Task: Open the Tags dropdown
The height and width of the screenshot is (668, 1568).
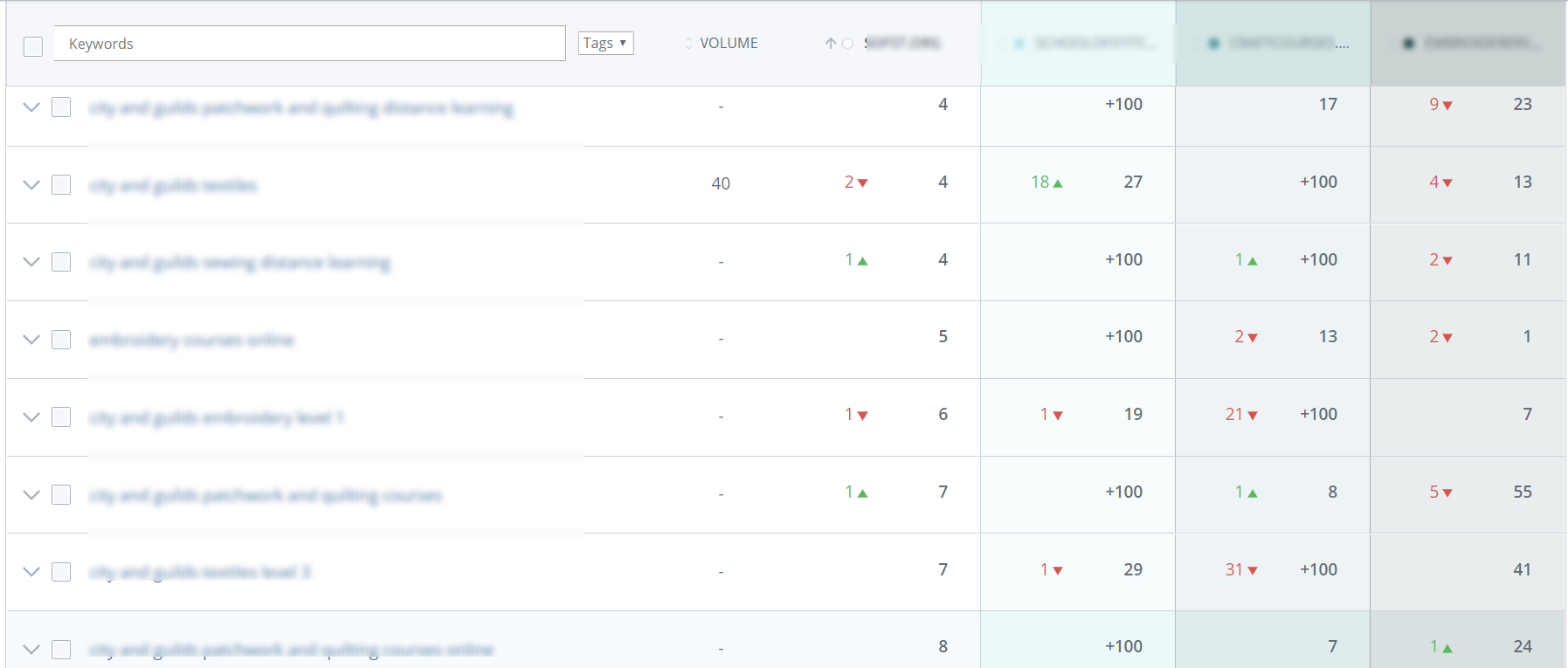Action: coord(605,43)
